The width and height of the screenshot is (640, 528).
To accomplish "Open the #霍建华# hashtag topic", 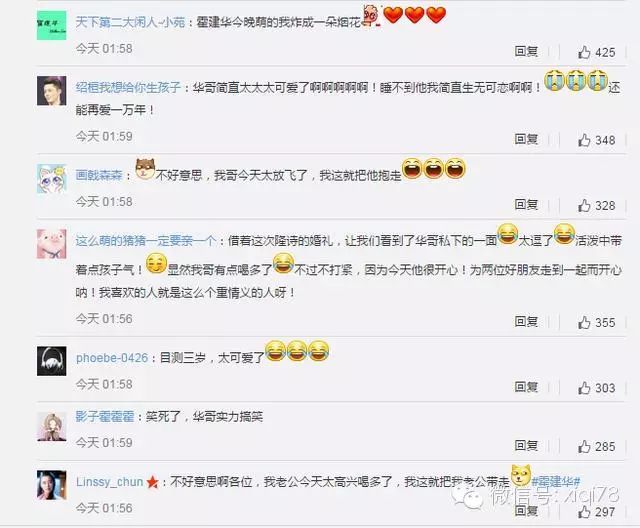I will 556,482.
